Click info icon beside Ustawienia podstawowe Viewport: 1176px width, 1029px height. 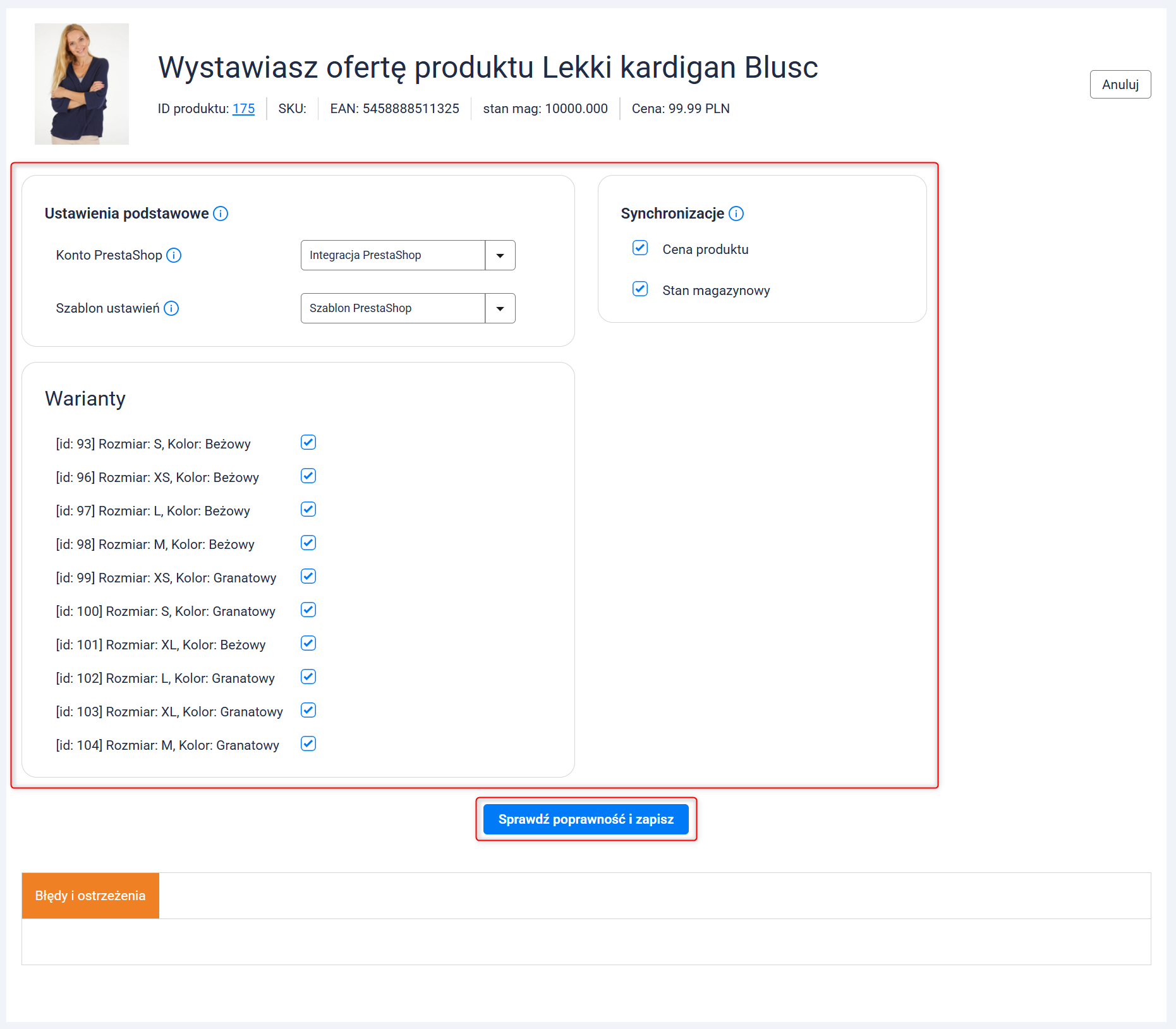tap(221, 214)
